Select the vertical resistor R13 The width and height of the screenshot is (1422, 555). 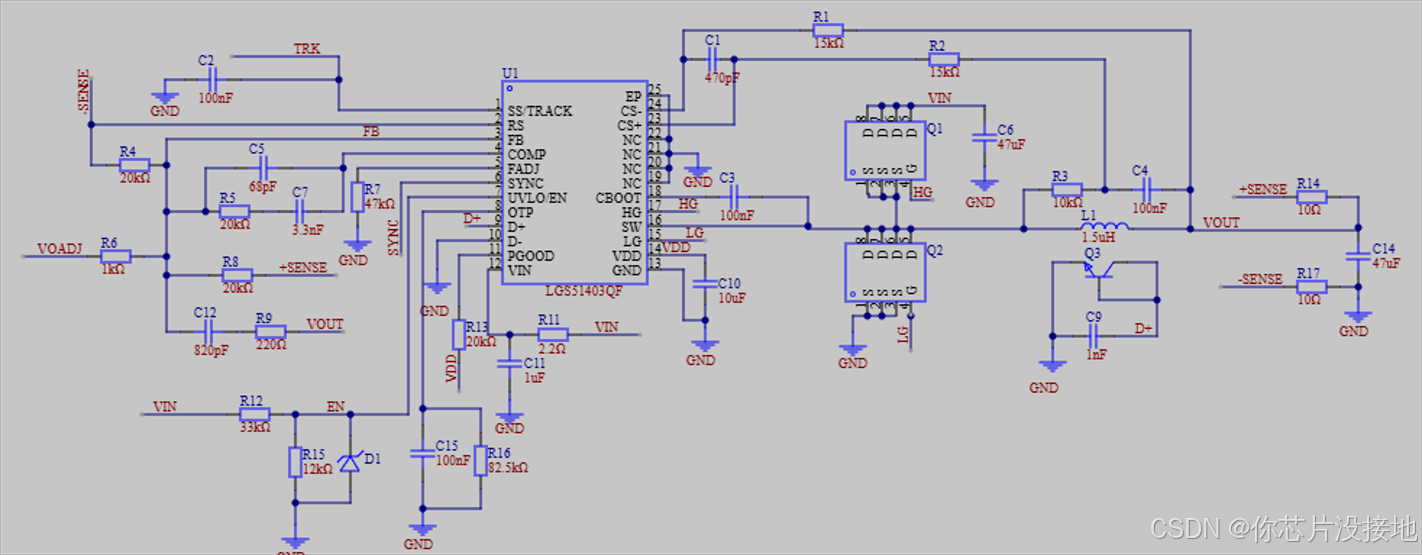pos(459,334)
